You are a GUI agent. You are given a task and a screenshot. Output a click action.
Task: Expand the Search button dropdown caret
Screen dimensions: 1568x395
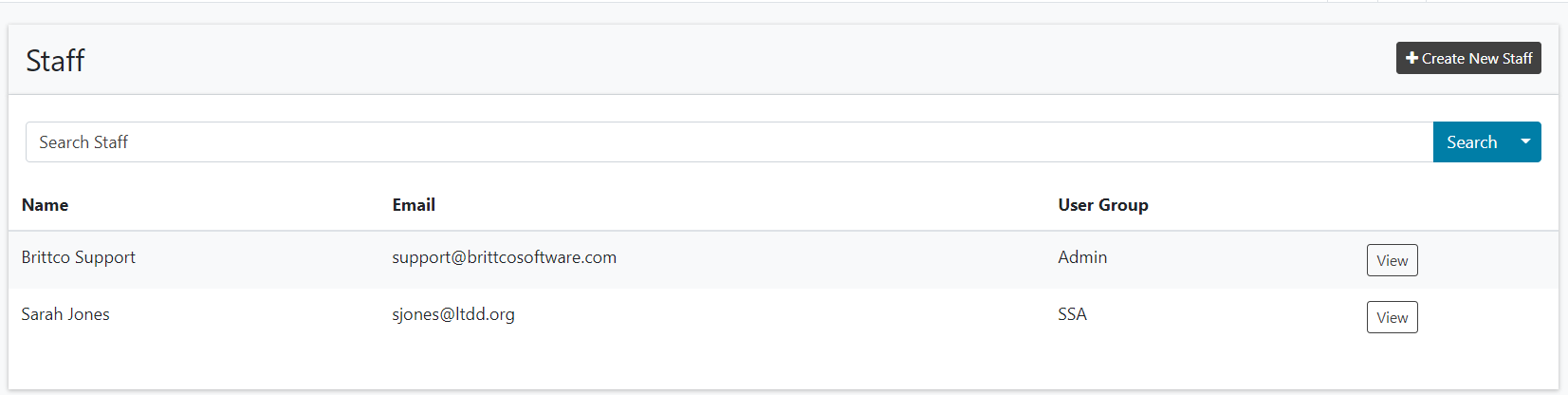tap(1525, 141)
